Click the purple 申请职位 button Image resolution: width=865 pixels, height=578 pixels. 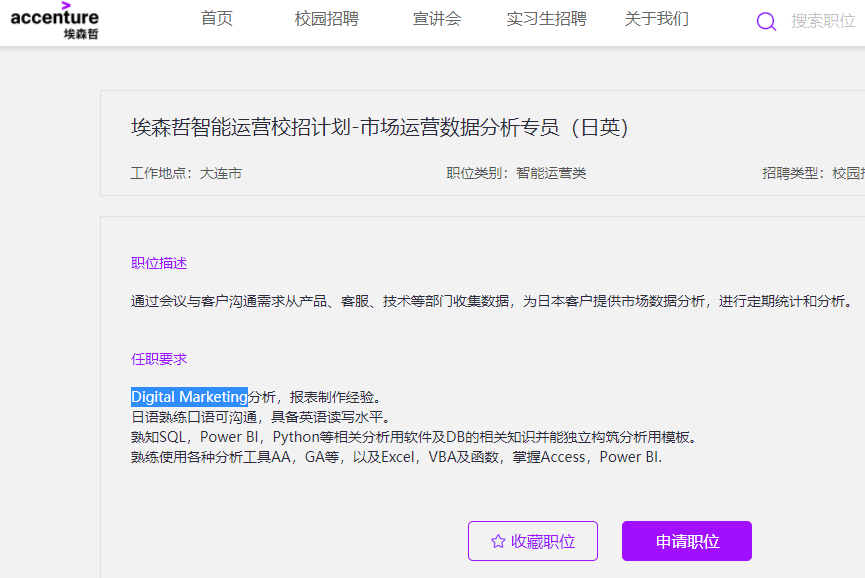click(x=687, y=541)
